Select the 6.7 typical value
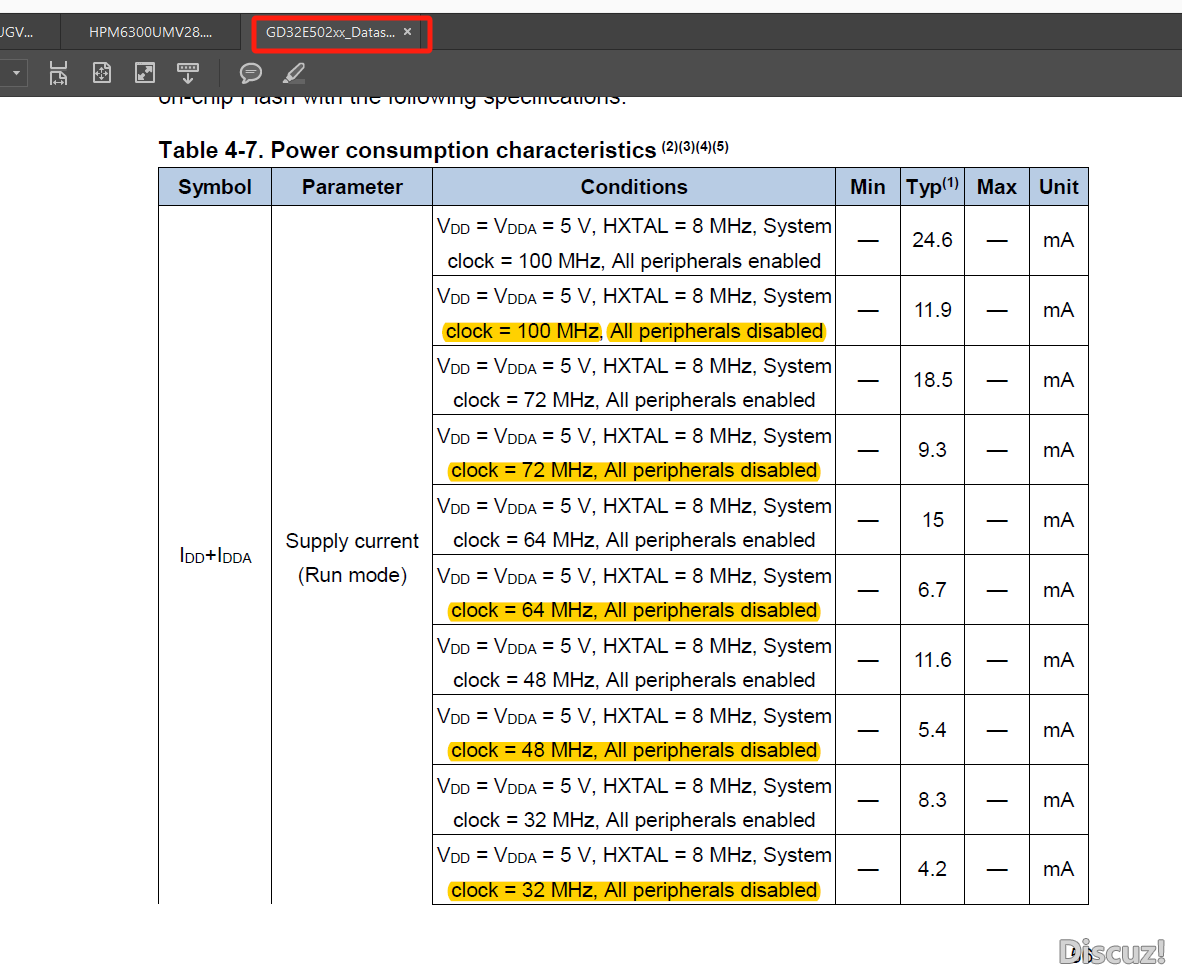Screen dimensions: 1182x976 [x=932, y=589]
